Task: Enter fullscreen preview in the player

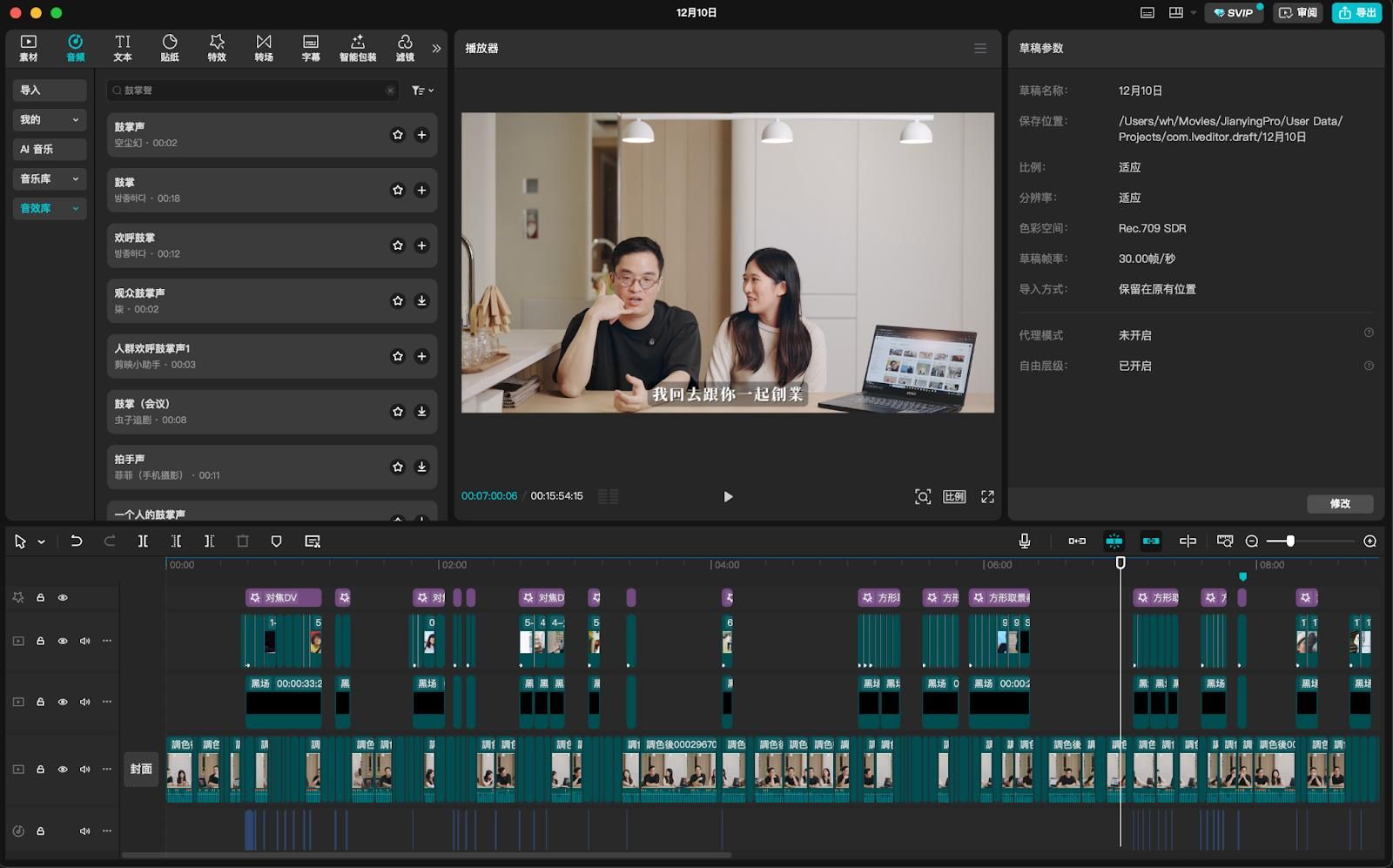Action: pyautogui.click(x=987, y=496)
